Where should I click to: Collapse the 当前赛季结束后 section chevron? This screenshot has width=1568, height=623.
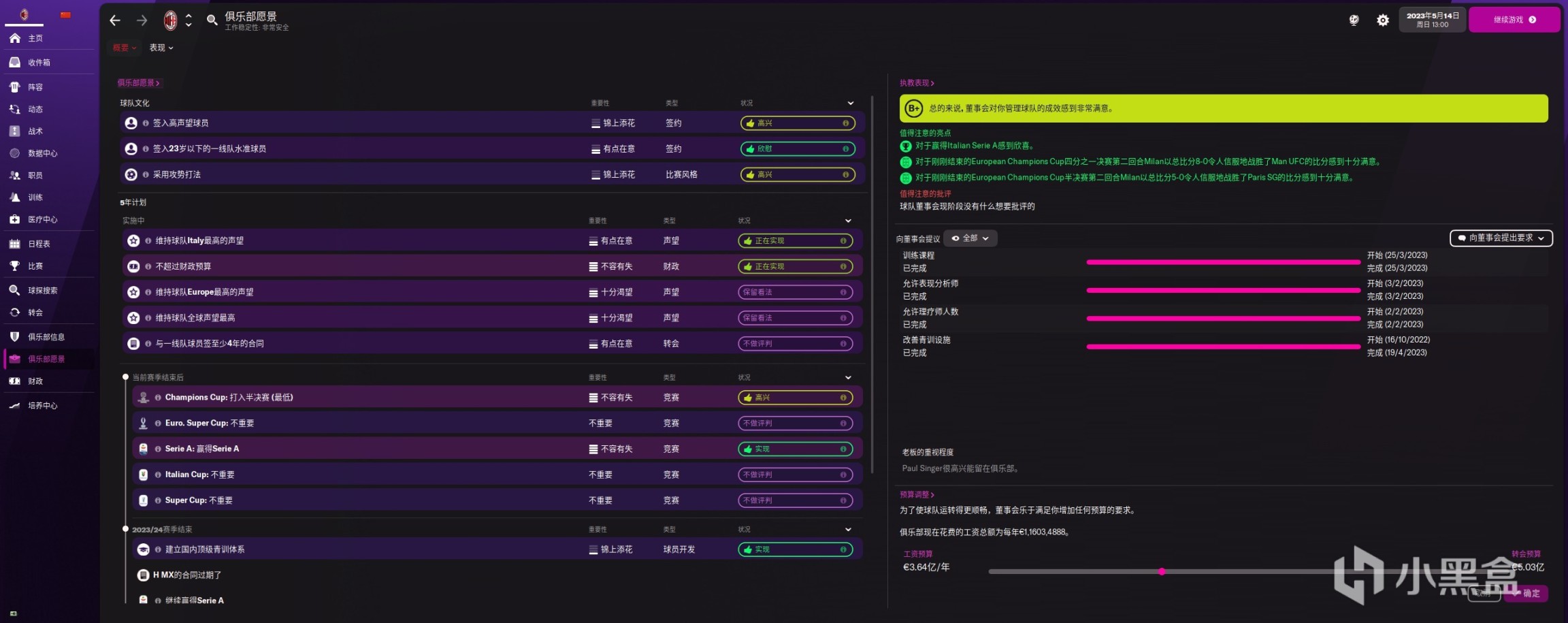[x=848, y=378]
